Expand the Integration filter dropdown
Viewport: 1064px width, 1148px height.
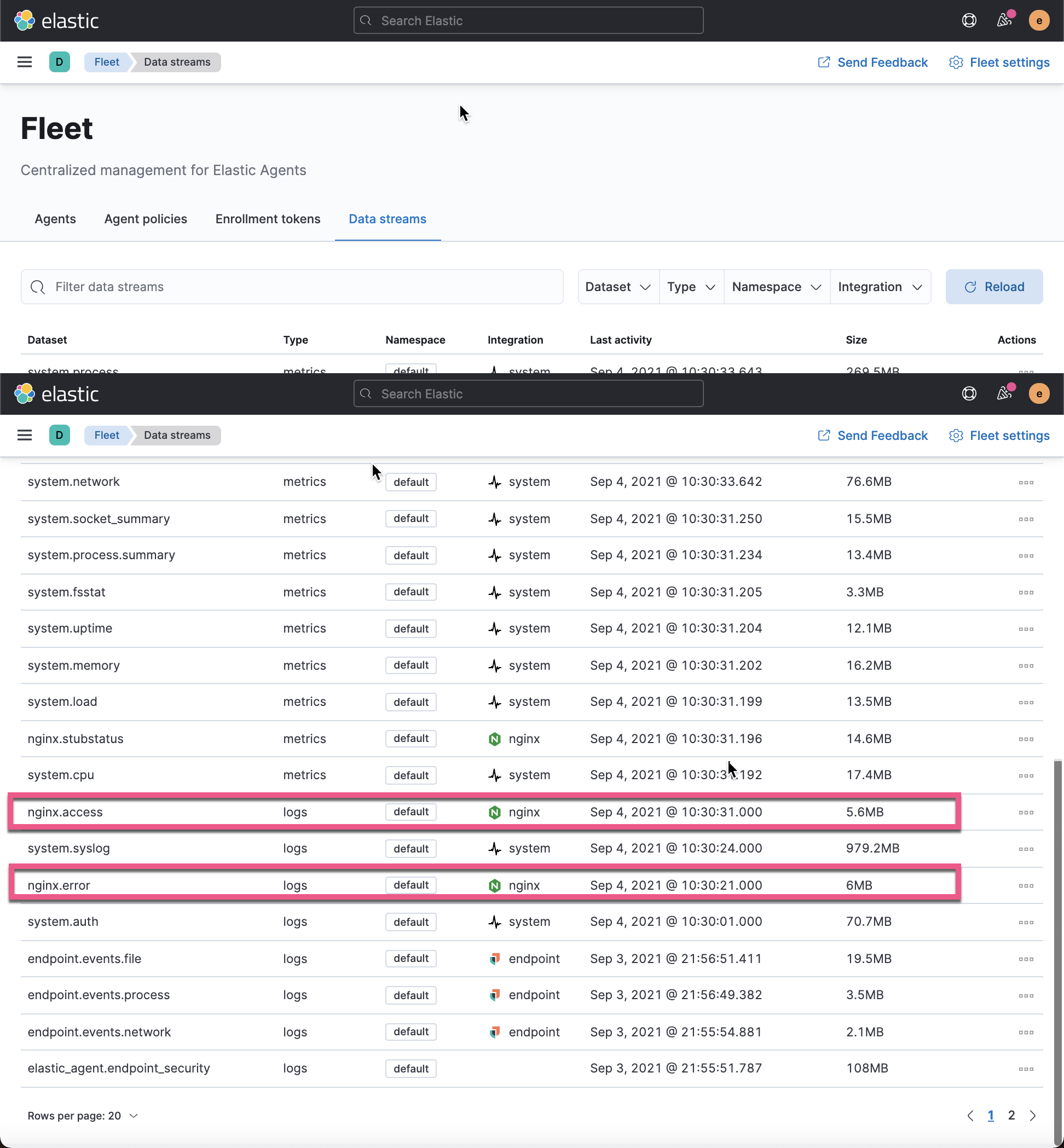point(881,287)
